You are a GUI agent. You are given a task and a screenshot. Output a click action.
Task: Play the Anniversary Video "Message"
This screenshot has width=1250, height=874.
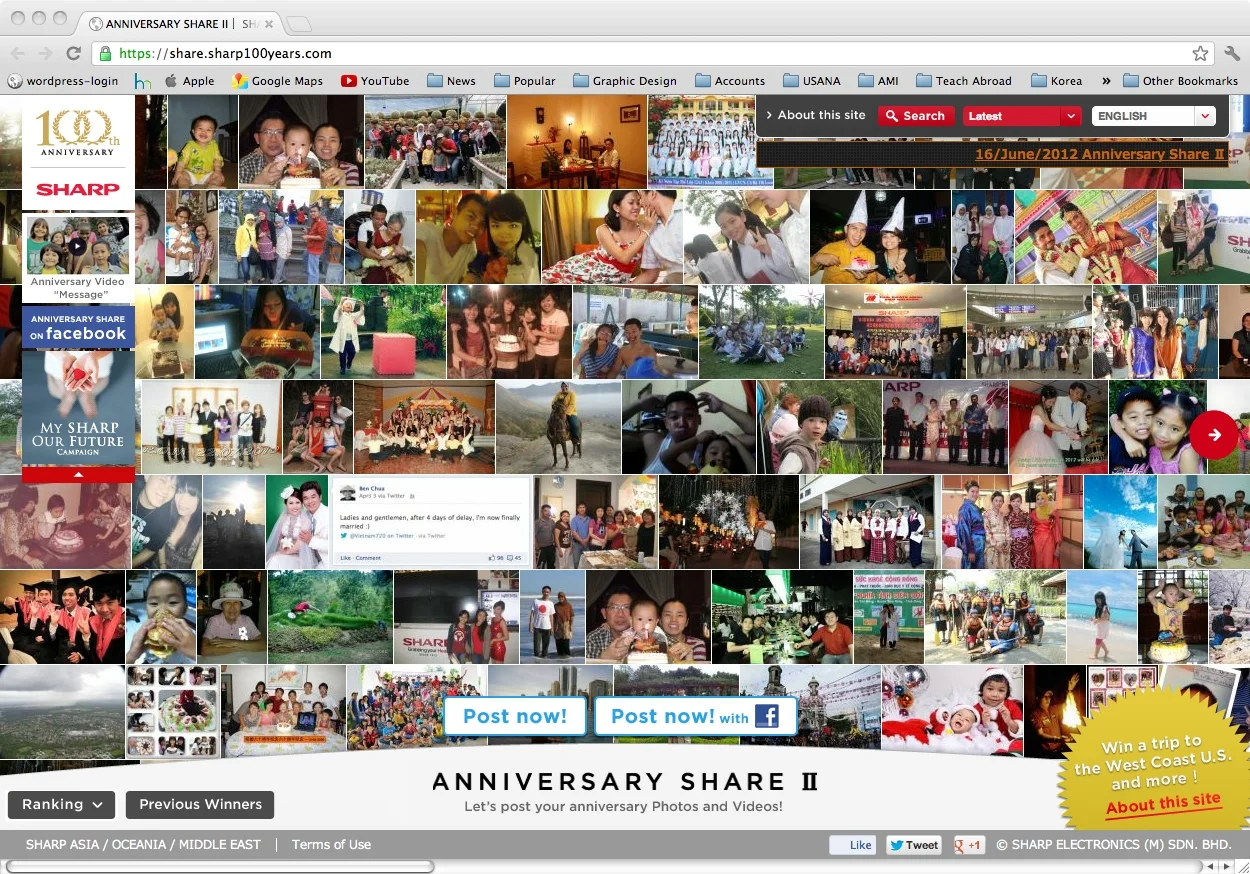(x=78, y=244)
